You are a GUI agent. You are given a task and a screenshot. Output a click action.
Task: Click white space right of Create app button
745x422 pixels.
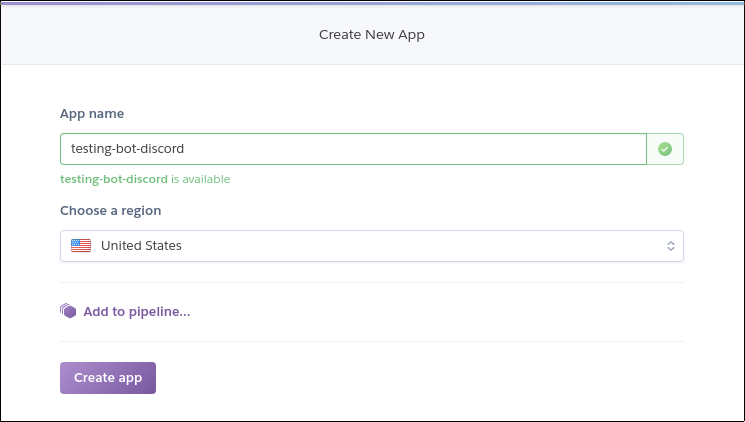[x=418, y=378]
